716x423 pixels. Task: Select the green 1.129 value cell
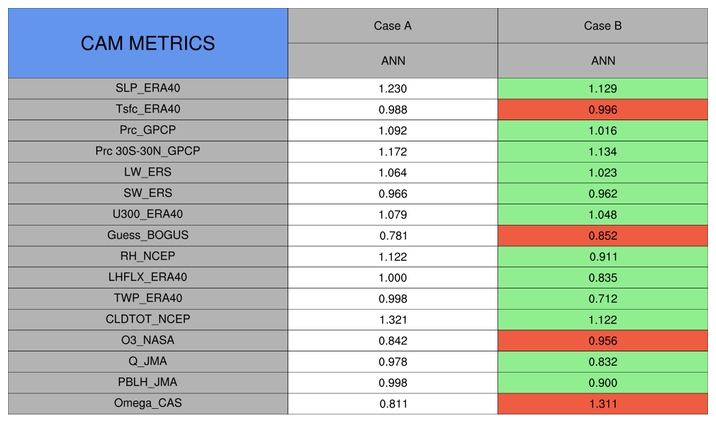click(x=603, y=88)
